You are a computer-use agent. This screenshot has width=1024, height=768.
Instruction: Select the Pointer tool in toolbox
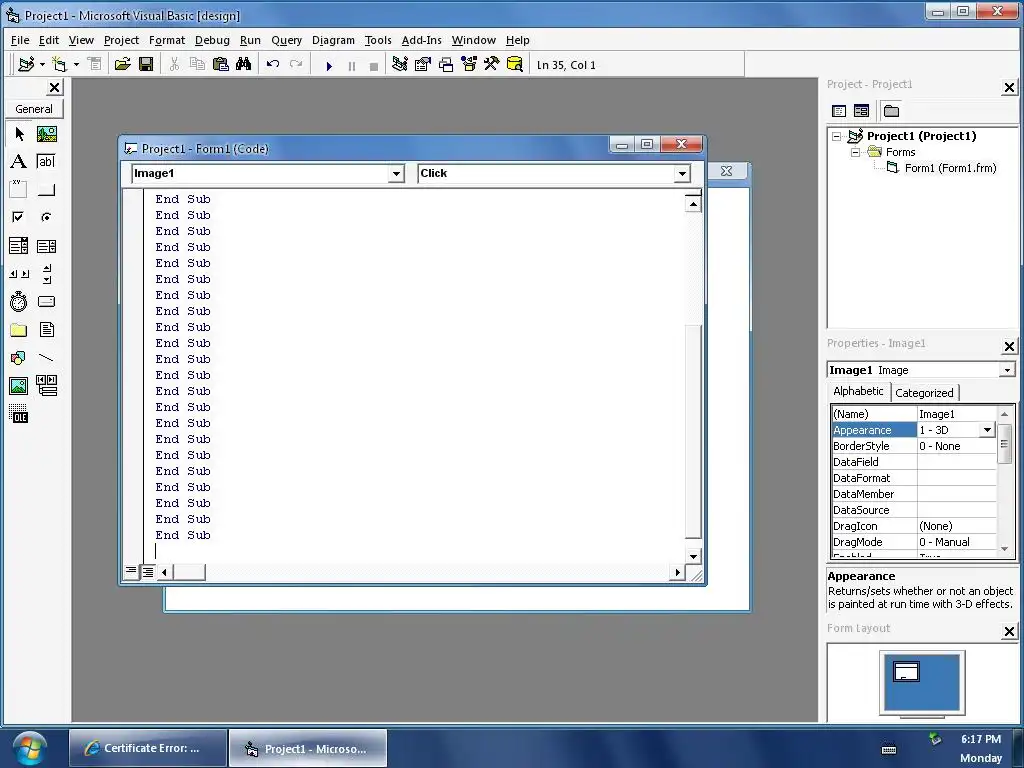coord(19,134)
